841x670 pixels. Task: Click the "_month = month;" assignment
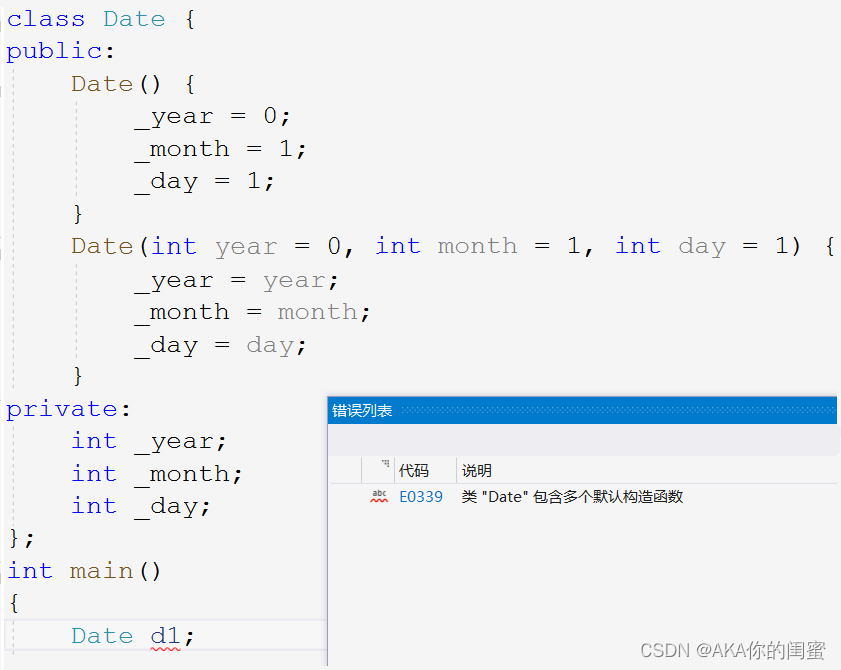pyautogui.click(x=252, y=313)
